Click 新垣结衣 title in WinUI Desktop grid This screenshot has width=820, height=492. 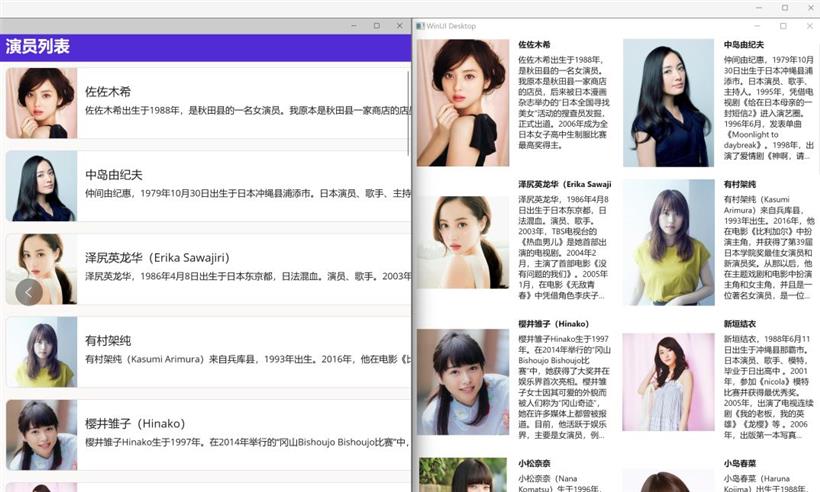(739, 324)
